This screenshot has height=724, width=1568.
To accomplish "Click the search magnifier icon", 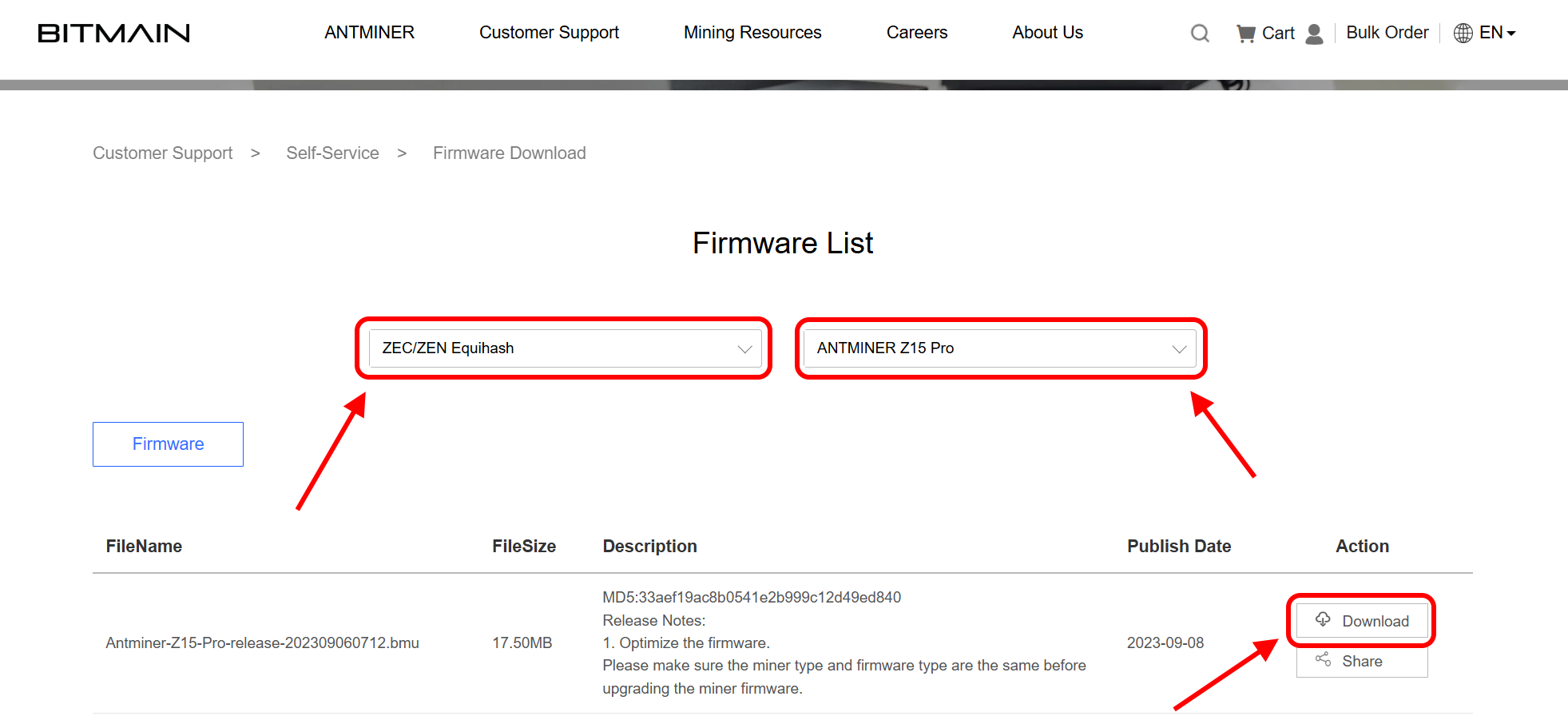I will click(1200, 33).
